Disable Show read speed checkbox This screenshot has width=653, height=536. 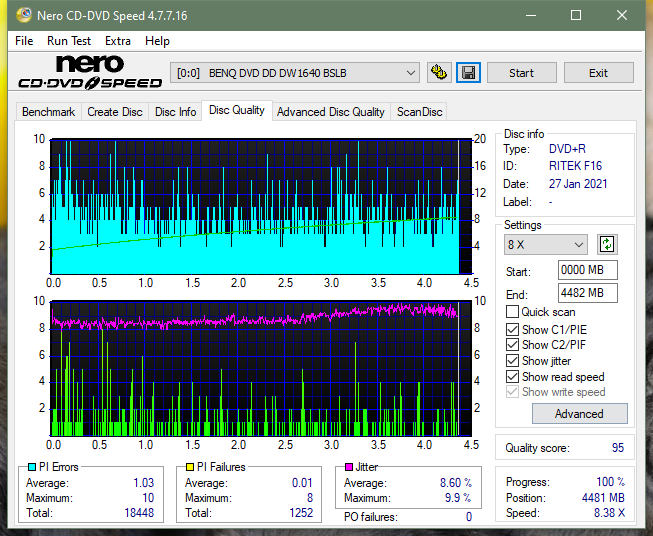point(512,376)
